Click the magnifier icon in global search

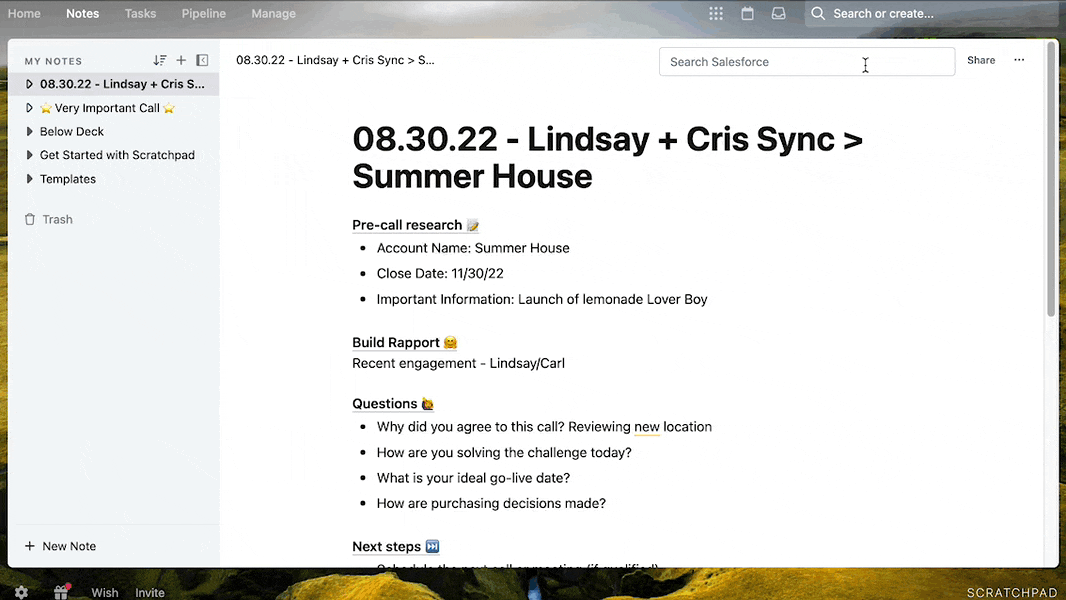point(818,14)
